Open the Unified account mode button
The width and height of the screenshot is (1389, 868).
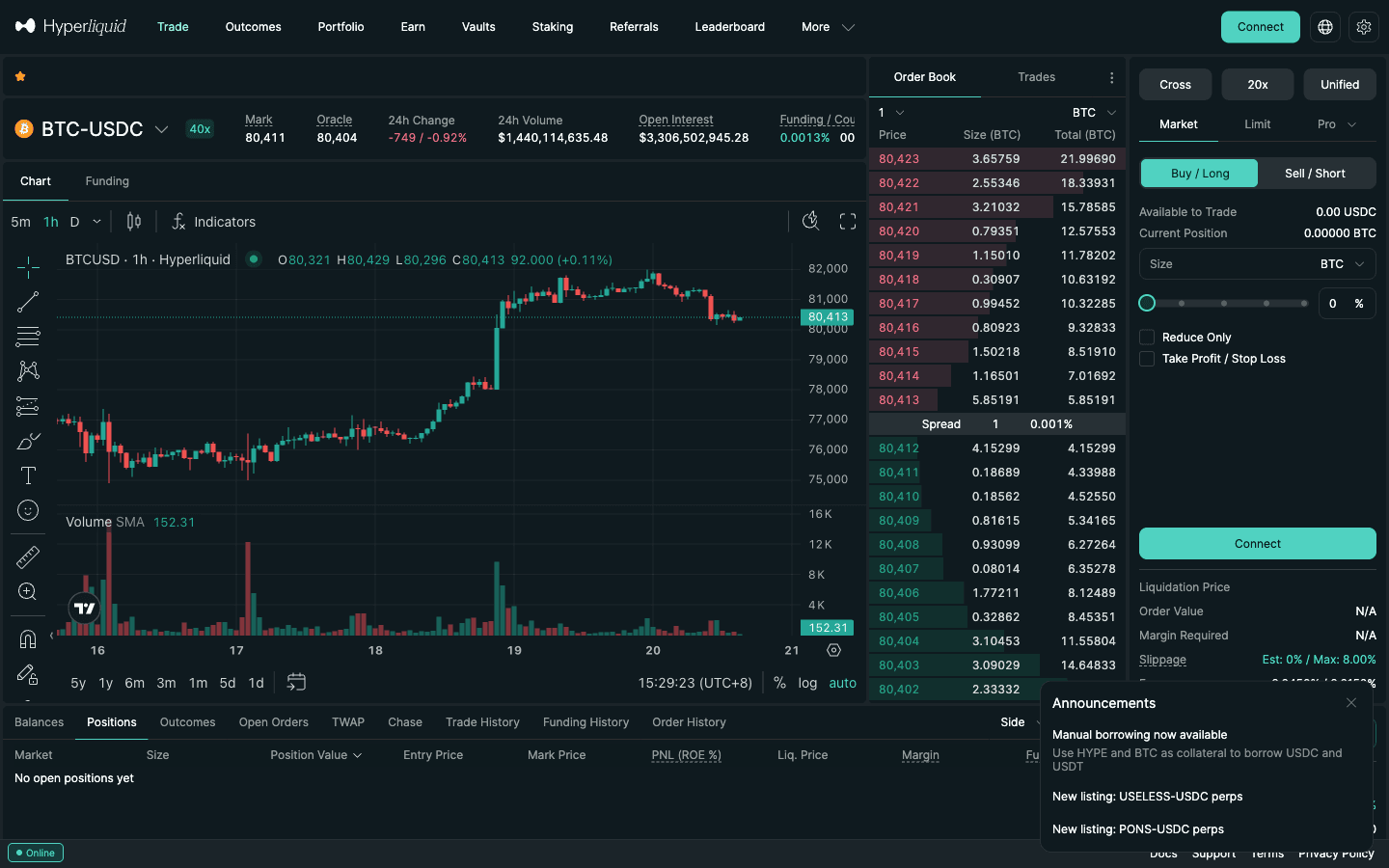click(1340, 85)
